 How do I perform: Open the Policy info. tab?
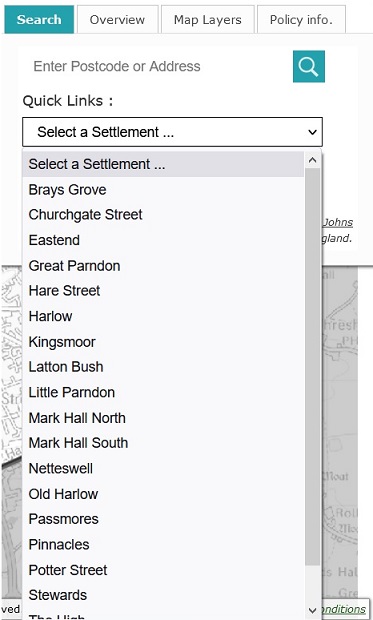coord(301,20)
